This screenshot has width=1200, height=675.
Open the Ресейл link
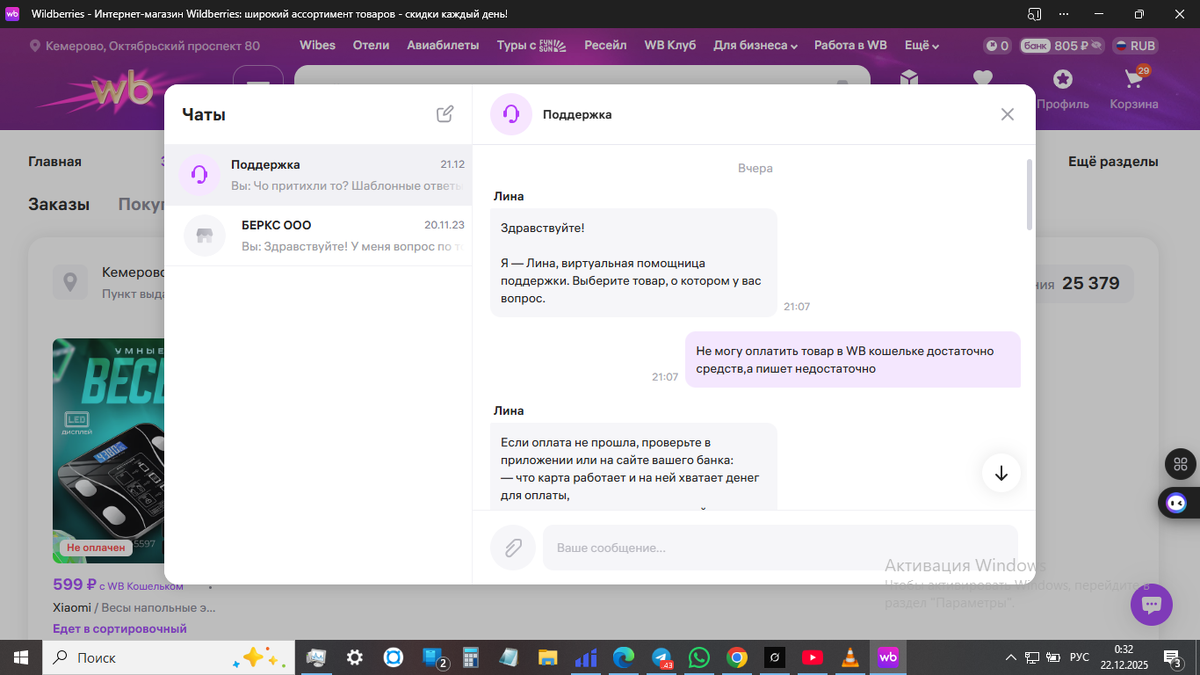605,46
